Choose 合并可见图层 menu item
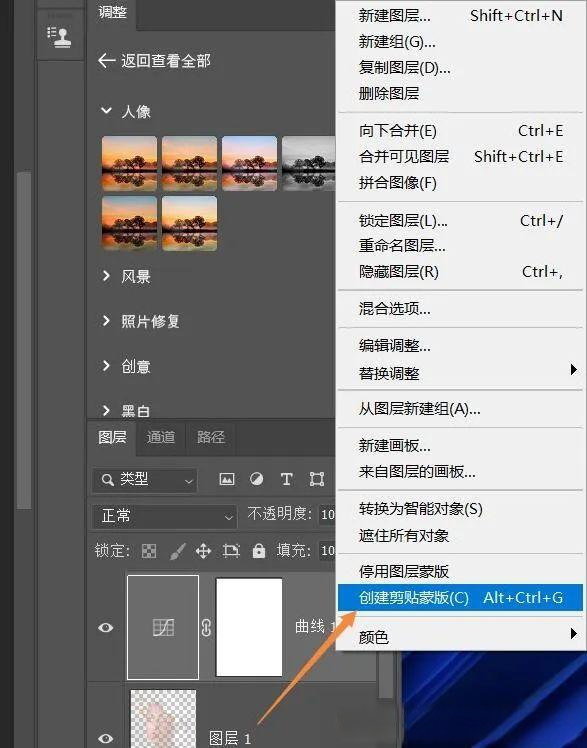587x748 pixels. (460, 156)
